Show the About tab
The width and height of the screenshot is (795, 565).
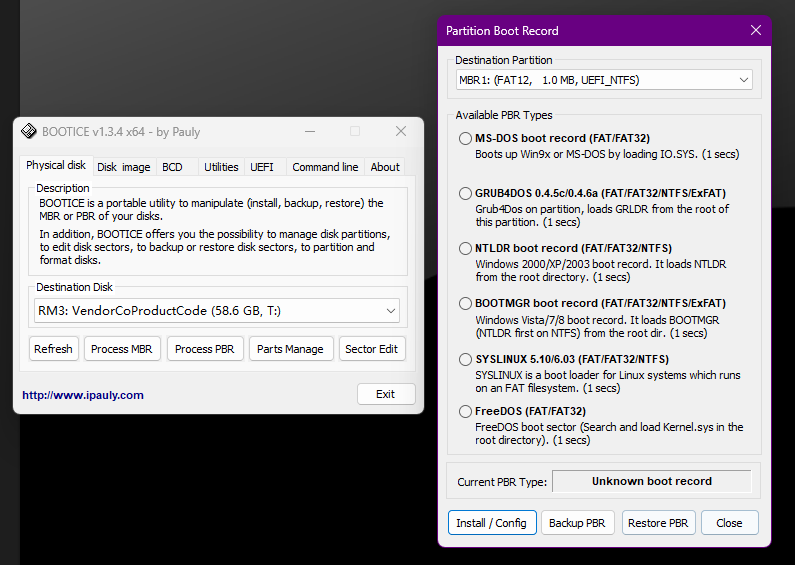[385, 167]
